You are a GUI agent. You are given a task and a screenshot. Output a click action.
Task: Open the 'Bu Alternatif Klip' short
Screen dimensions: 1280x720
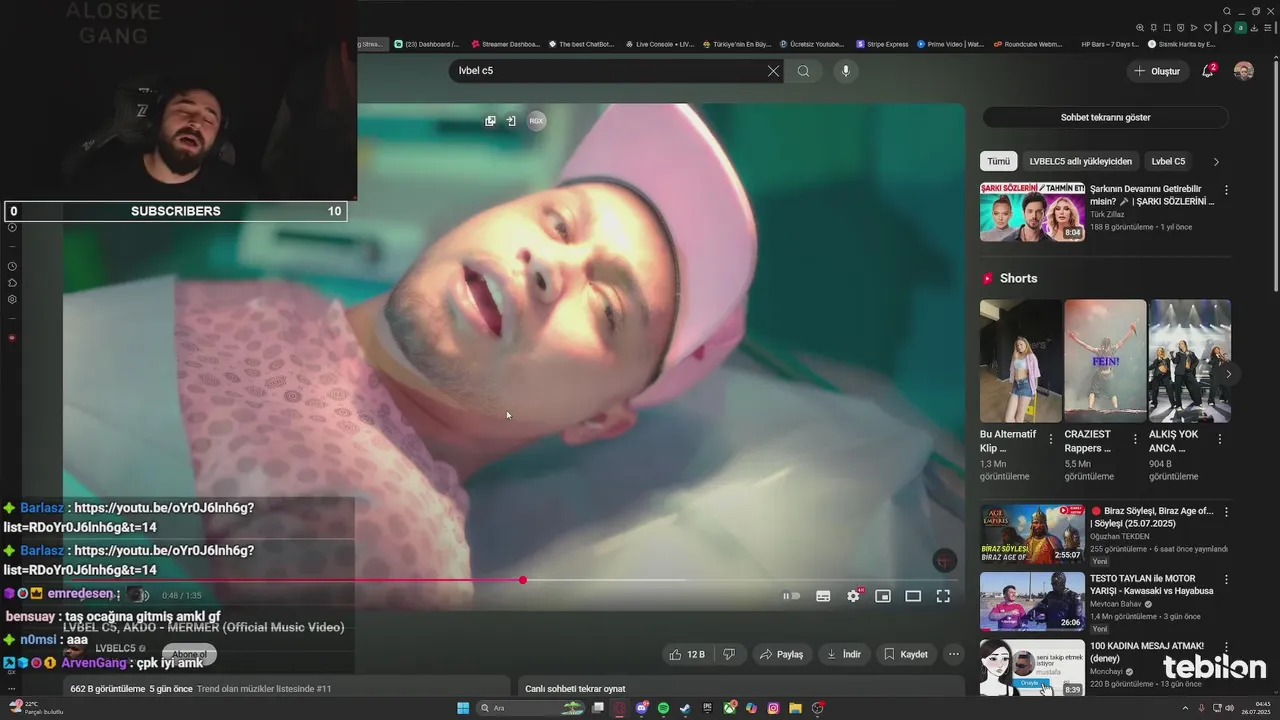(1021, 360)
